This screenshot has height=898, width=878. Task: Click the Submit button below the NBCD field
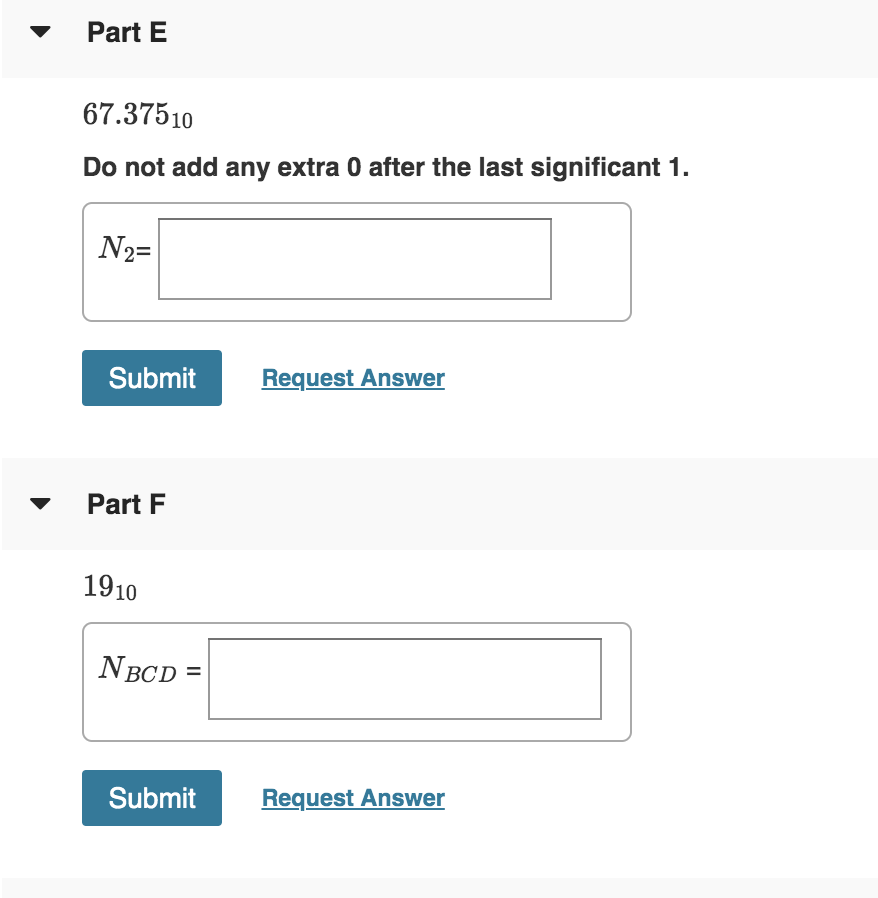pyautogui.click(x=151, y=798)
